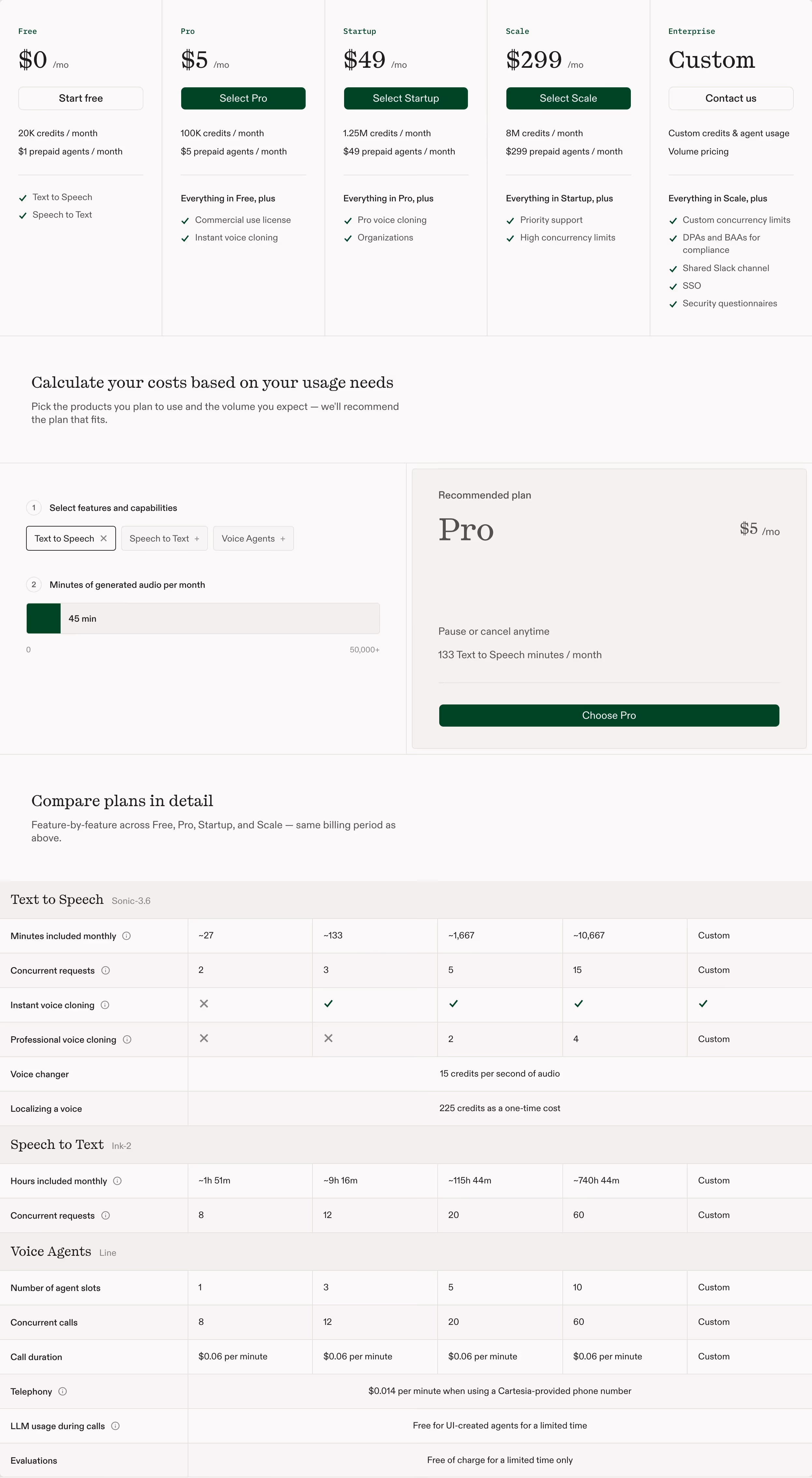Open the Telephony info icon
The height and width of the screenshot is (1478, 812).
tap(63, 1391)
